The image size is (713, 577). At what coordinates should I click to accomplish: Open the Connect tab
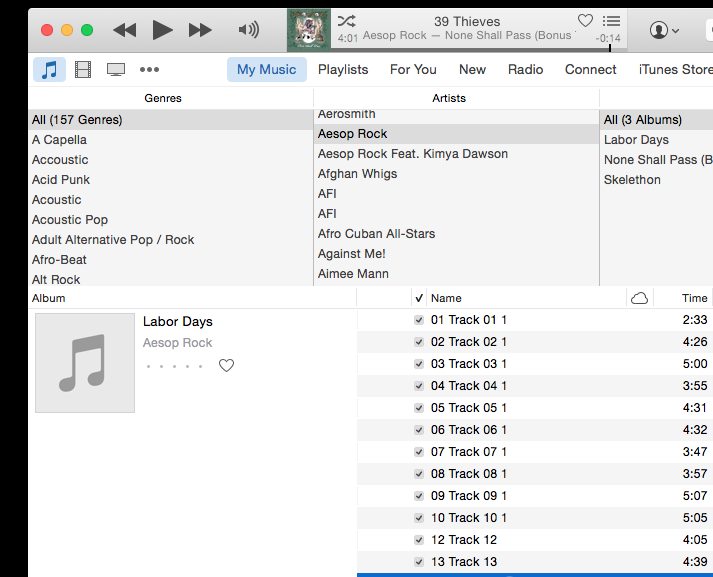tap(591, 70)
